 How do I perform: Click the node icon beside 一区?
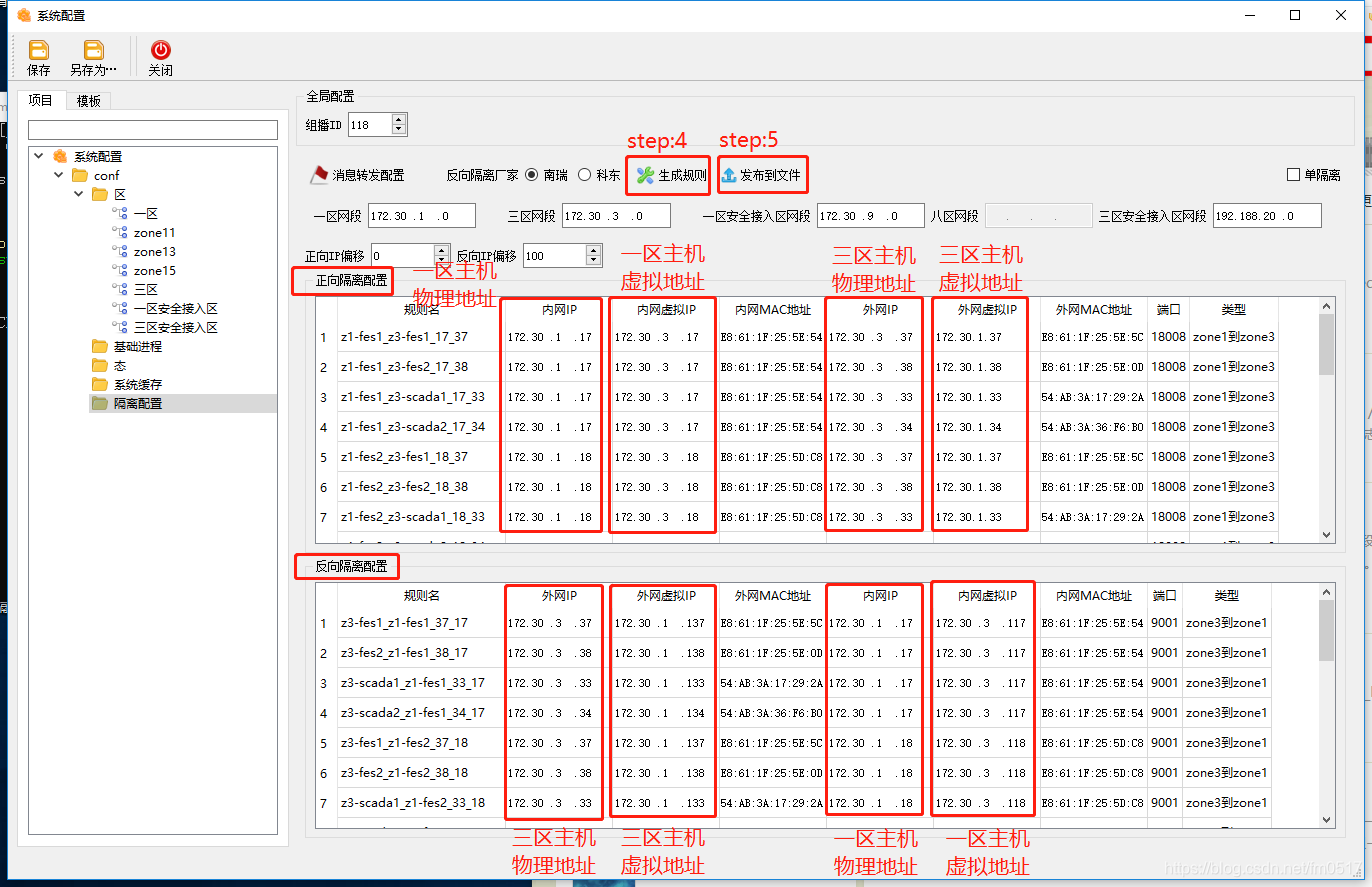click(x=120, y=213)
